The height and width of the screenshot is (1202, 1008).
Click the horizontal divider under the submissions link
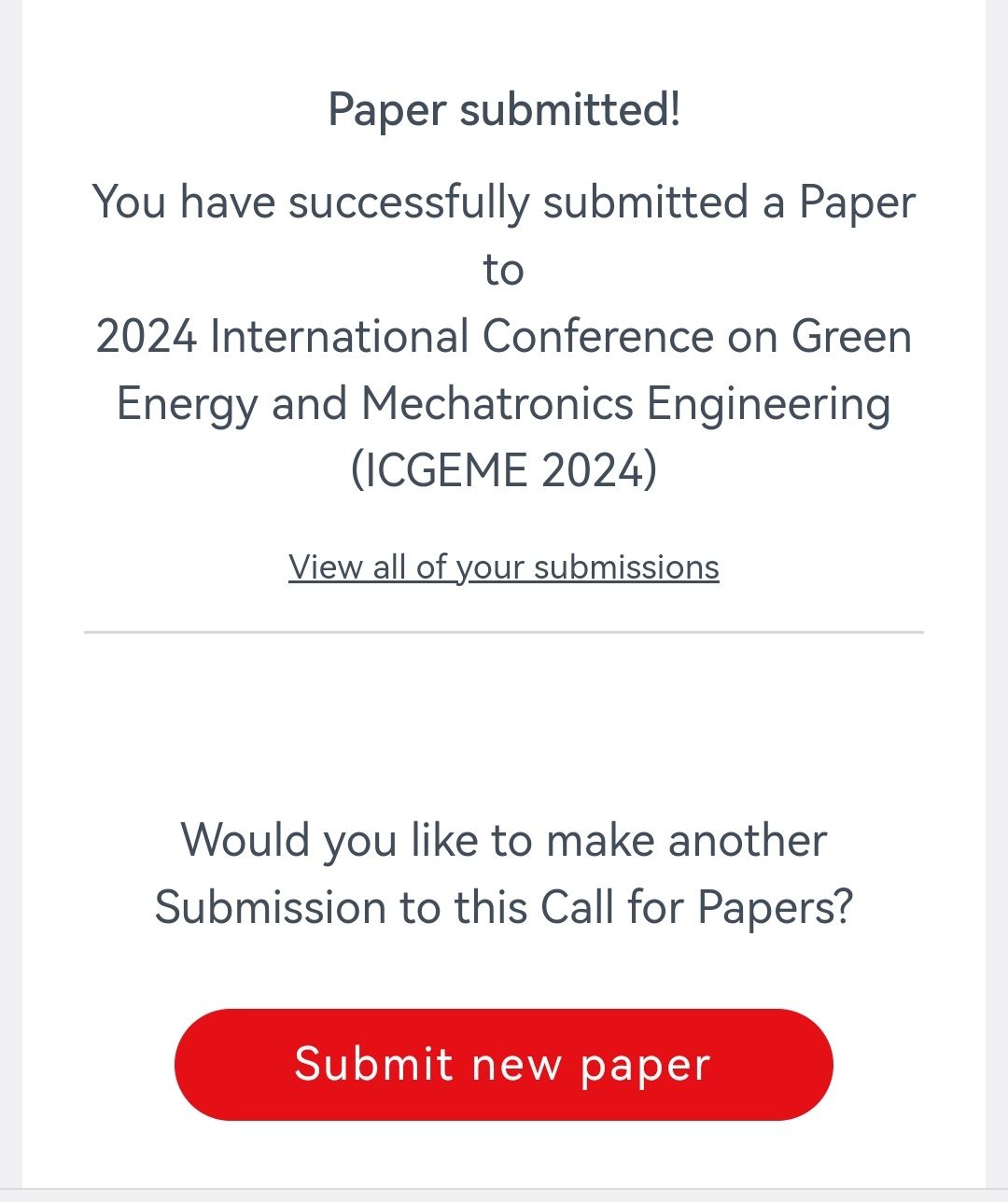click(504, 632)
